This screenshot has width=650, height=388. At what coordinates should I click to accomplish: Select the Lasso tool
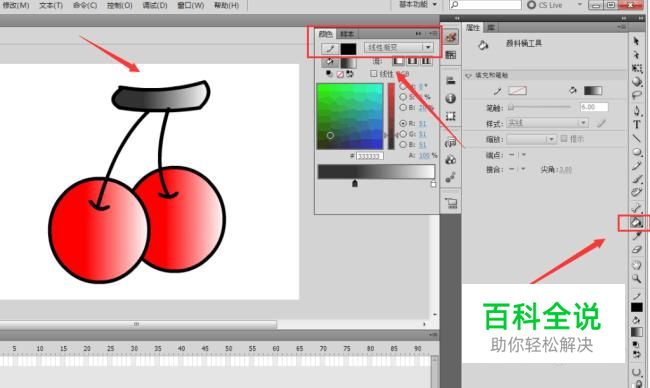[637, 95]
